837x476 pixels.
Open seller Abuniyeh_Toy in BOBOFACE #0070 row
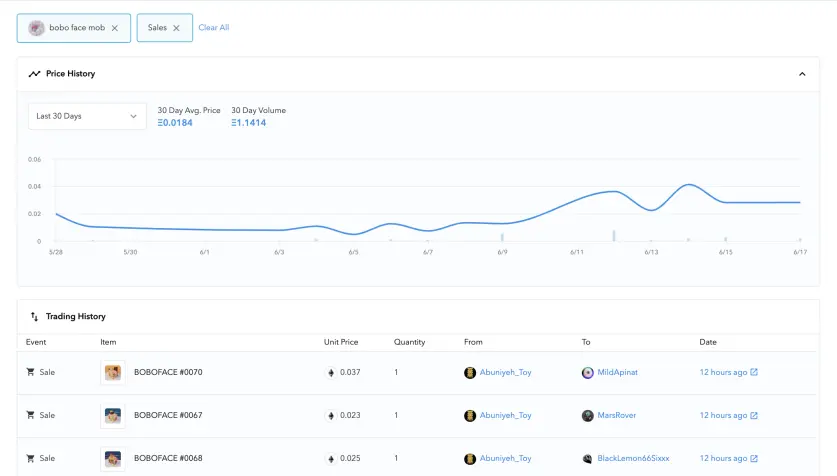pyautogui.click(x=505, y=372)
